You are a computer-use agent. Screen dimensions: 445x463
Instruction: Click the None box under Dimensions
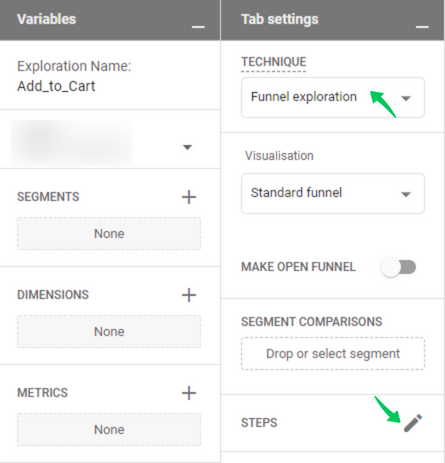(109, 332)
